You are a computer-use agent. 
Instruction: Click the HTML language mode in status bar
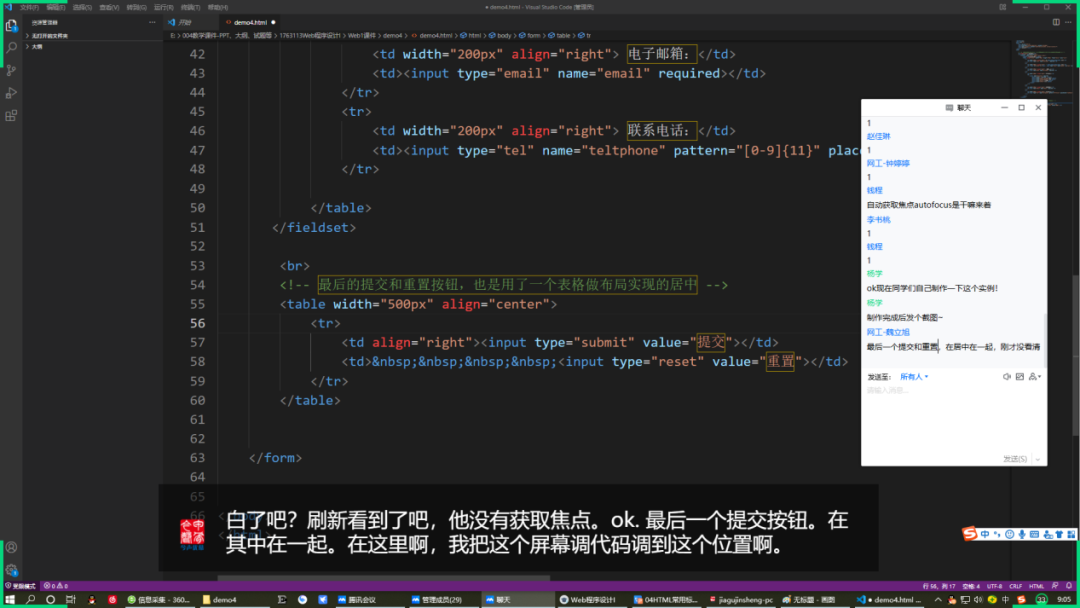click(x=1037, y=586)
